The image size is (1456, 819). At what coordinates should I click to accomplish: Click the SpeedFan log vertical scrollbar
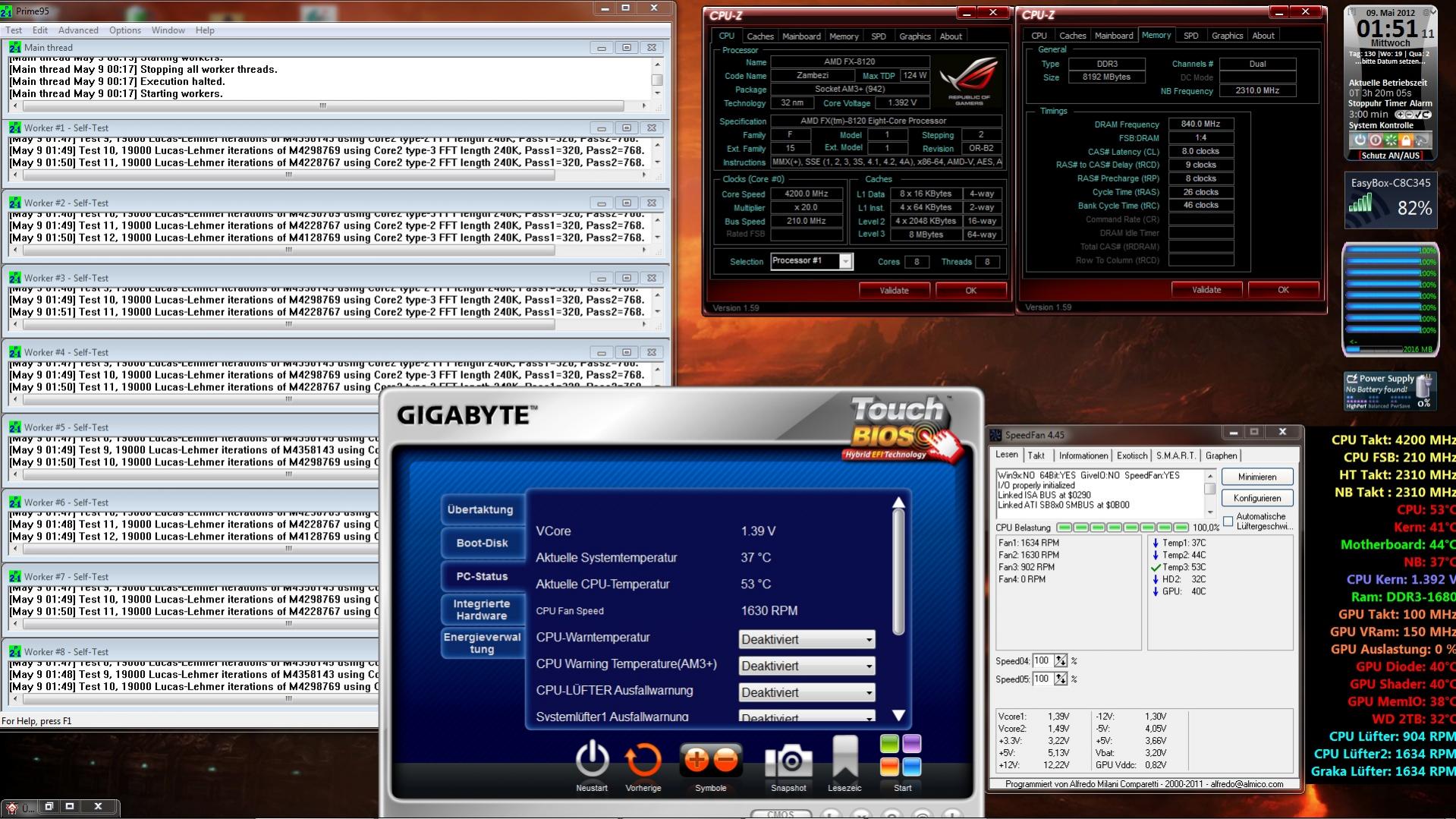[x=1209, y=493]
